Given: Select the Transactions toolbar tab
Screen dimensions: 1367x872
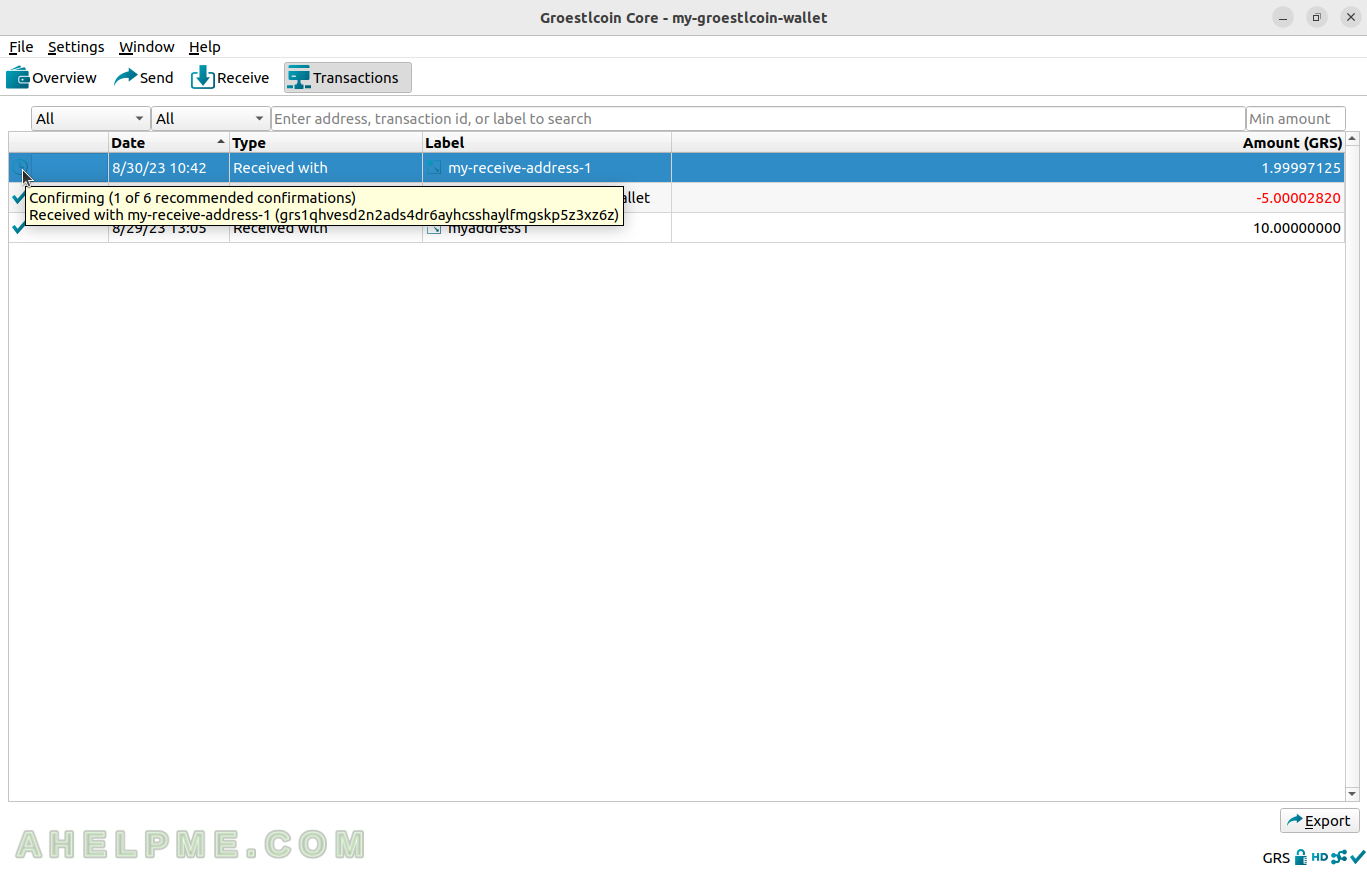Looking at the screenshot, I should click(x=347, y=78).
